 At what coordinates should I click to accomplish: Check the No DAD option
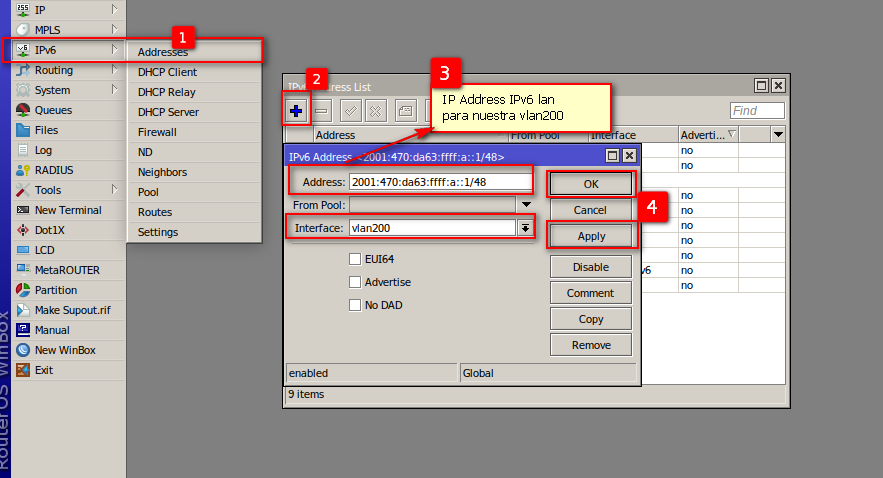point(355,305)
